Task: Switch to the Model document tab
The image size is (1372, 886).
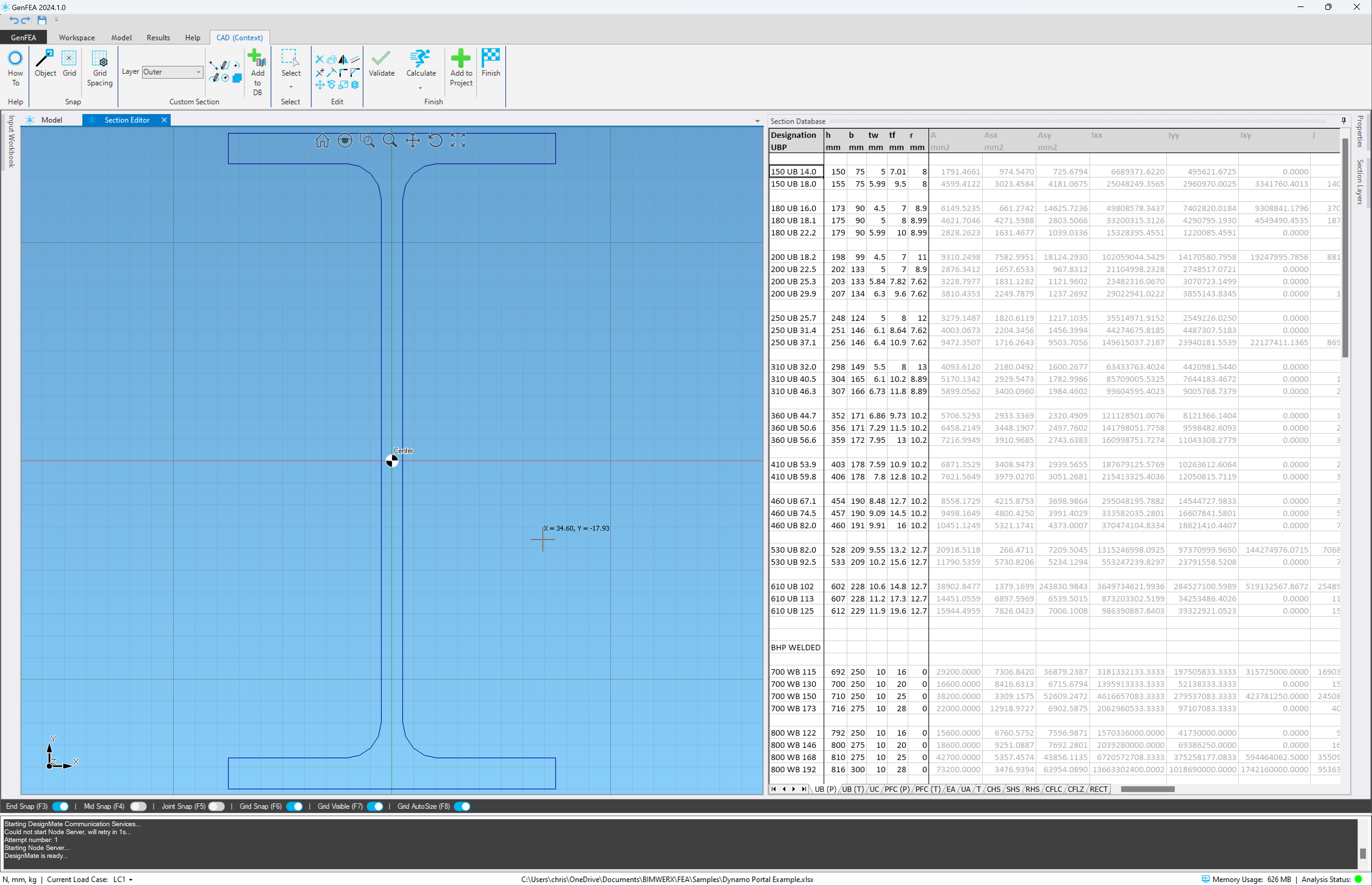Action: 51,120
